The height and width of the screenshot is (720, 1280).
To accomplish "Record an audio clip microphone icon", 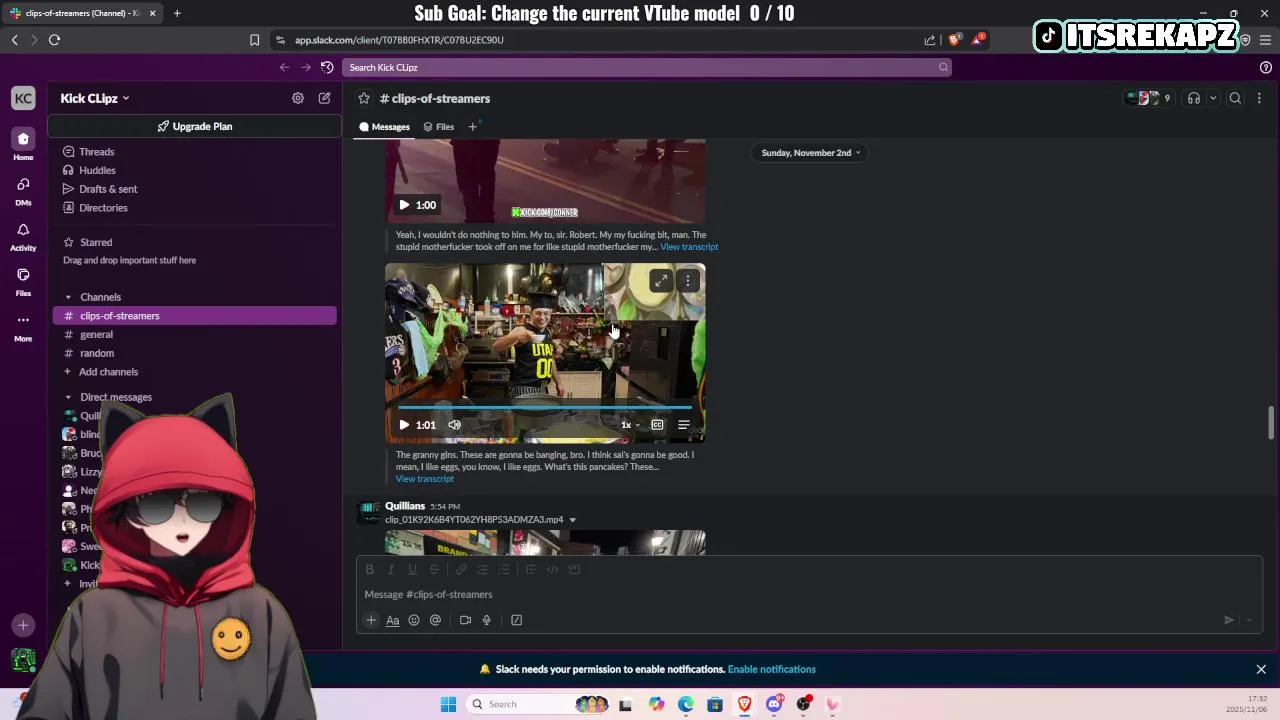I will (487, 620).
